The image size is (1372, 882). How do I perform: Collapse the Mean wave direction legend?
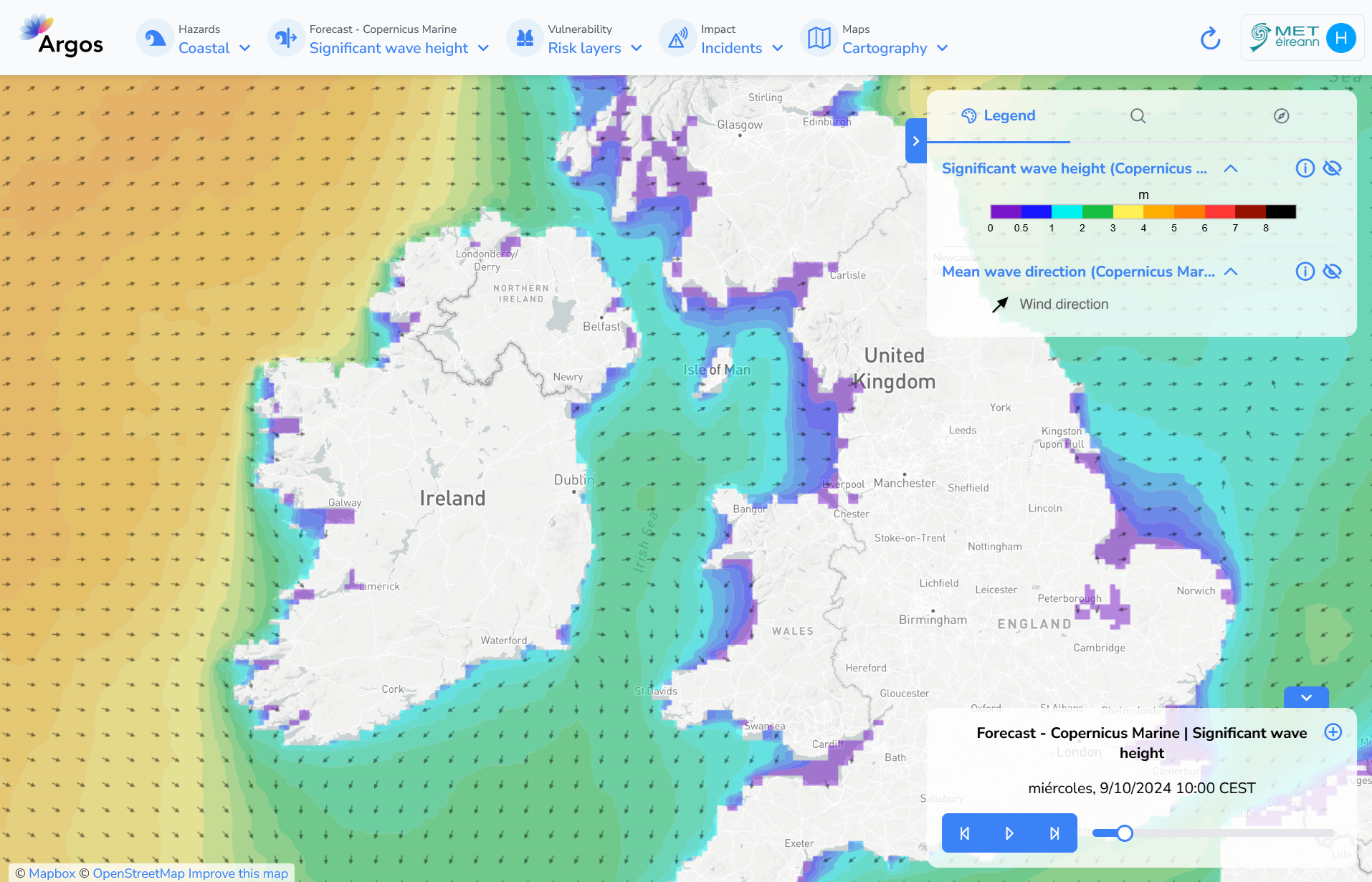pyautogui.click(x=1231, y=272)
